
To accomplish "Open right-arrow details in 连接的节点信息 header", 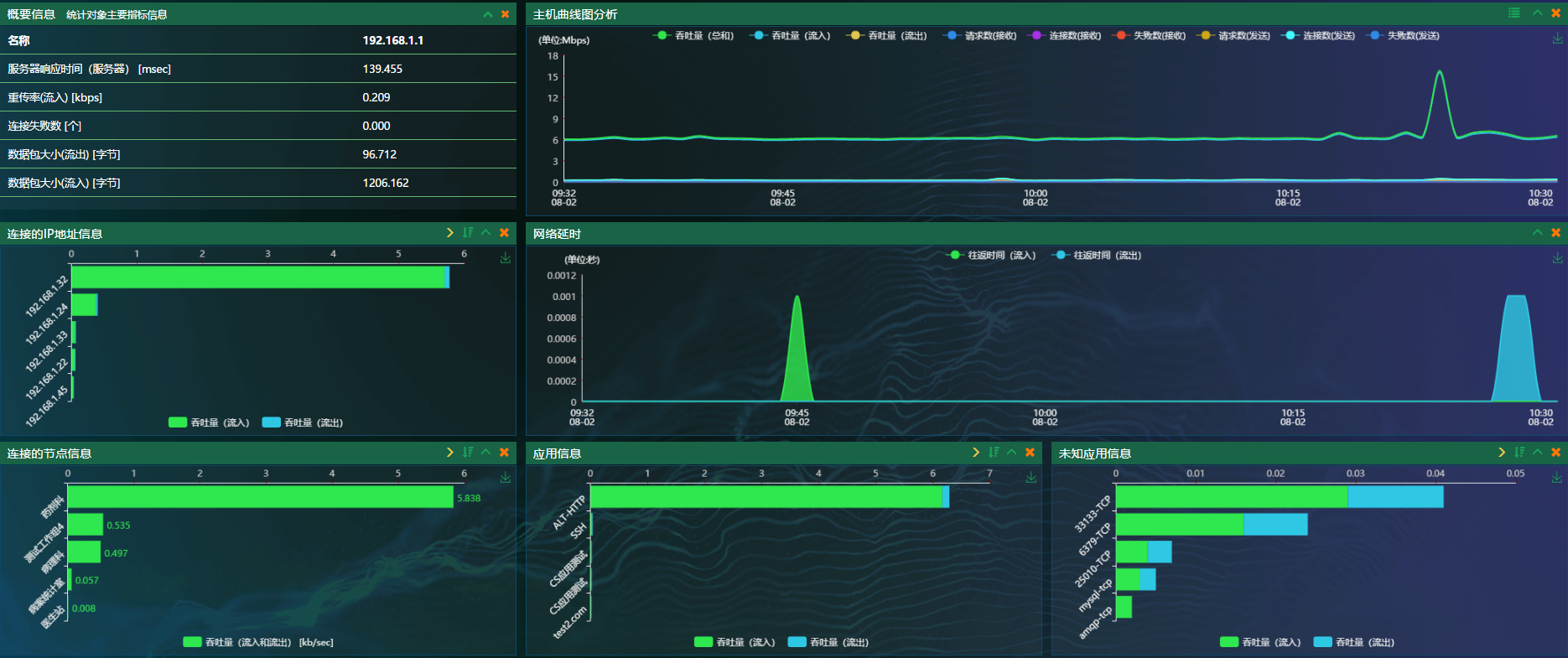I will (x=450, y=452).
